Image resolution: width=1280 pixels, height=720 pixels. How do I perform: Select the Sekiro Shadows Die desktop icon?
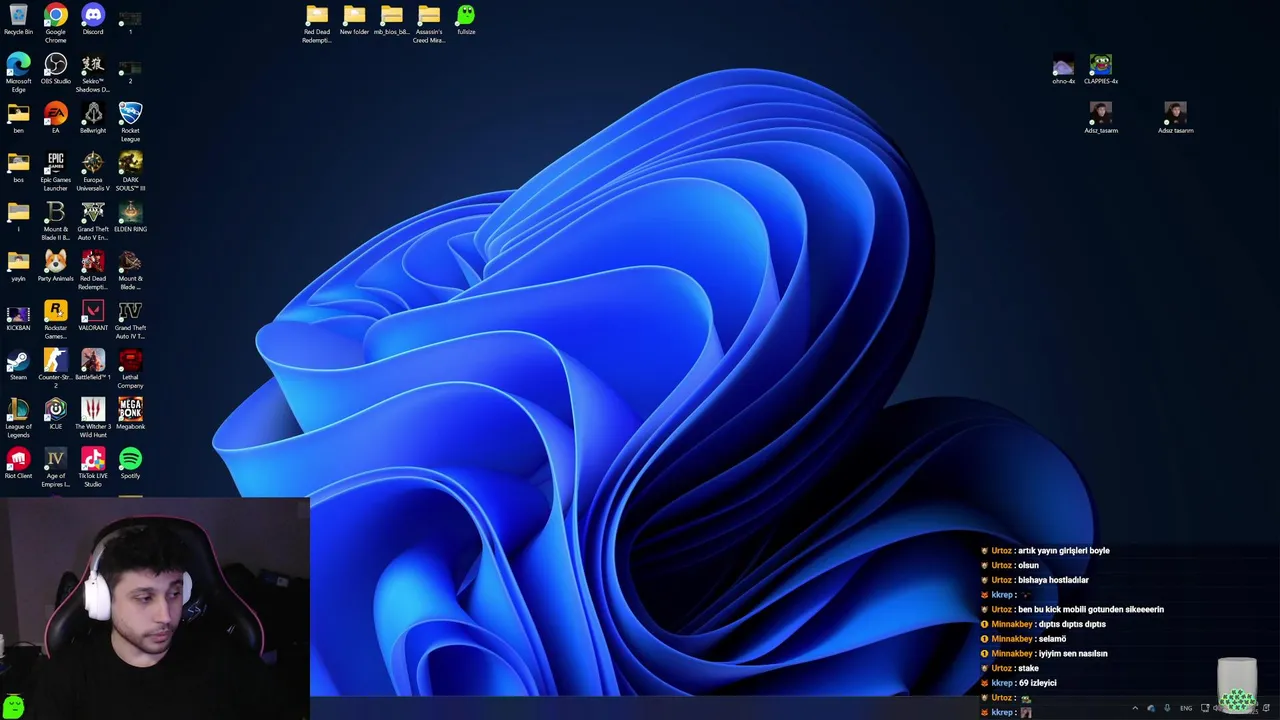click(93, 73)
